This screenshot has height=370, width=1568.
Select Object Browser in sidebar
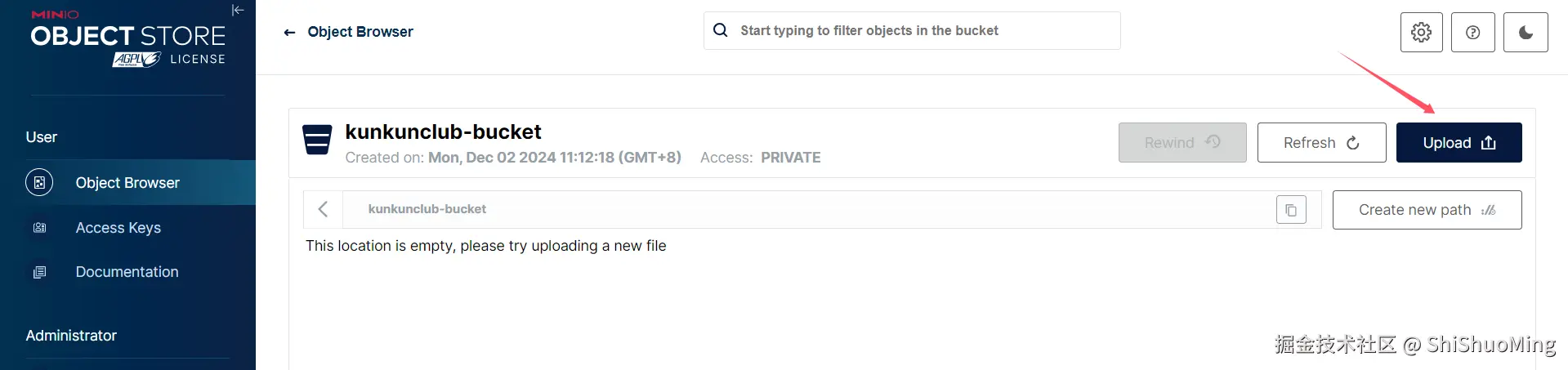(x=127, y=183)
